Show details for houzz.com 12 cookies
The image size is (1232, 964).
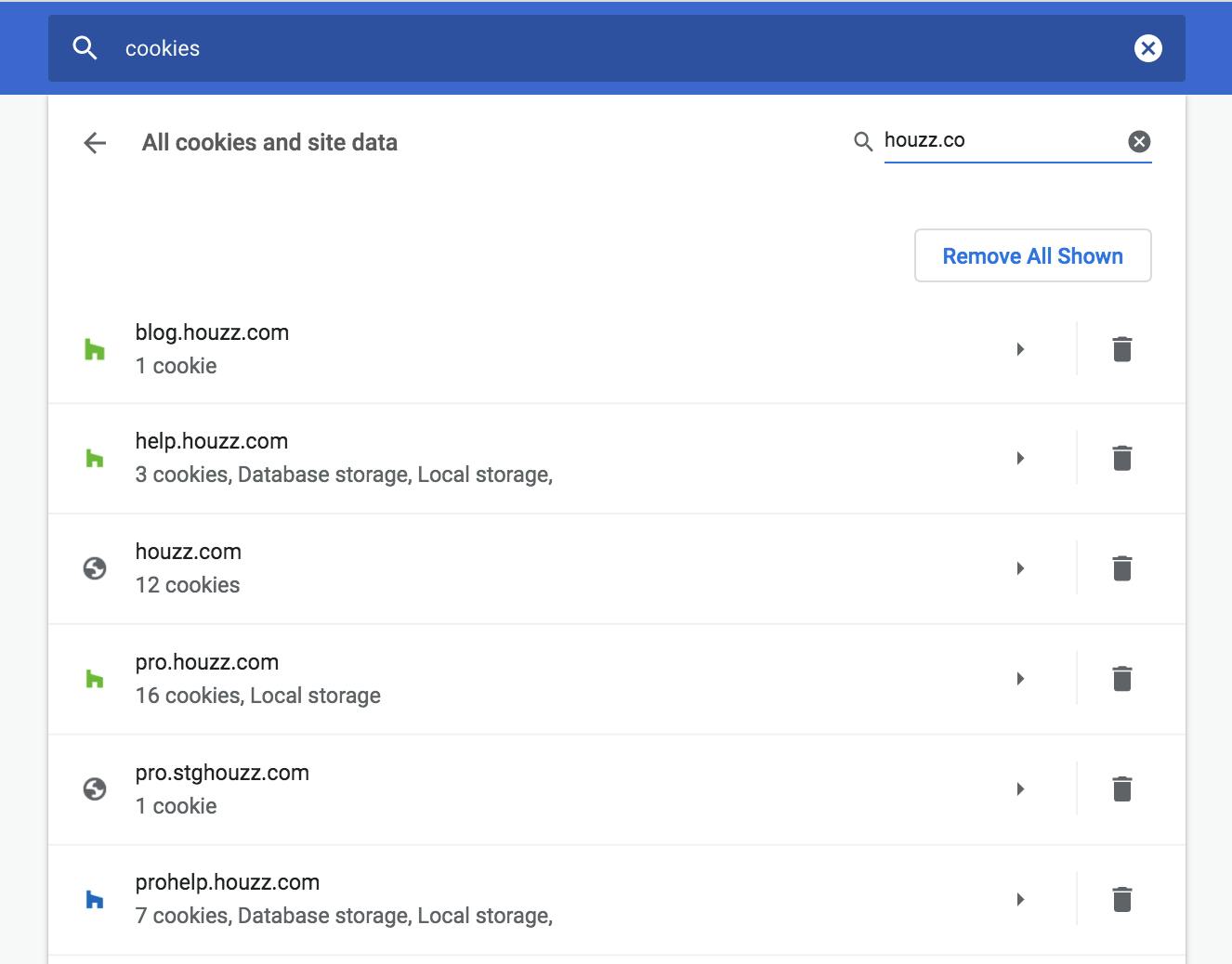click(x=1020, y=568)
